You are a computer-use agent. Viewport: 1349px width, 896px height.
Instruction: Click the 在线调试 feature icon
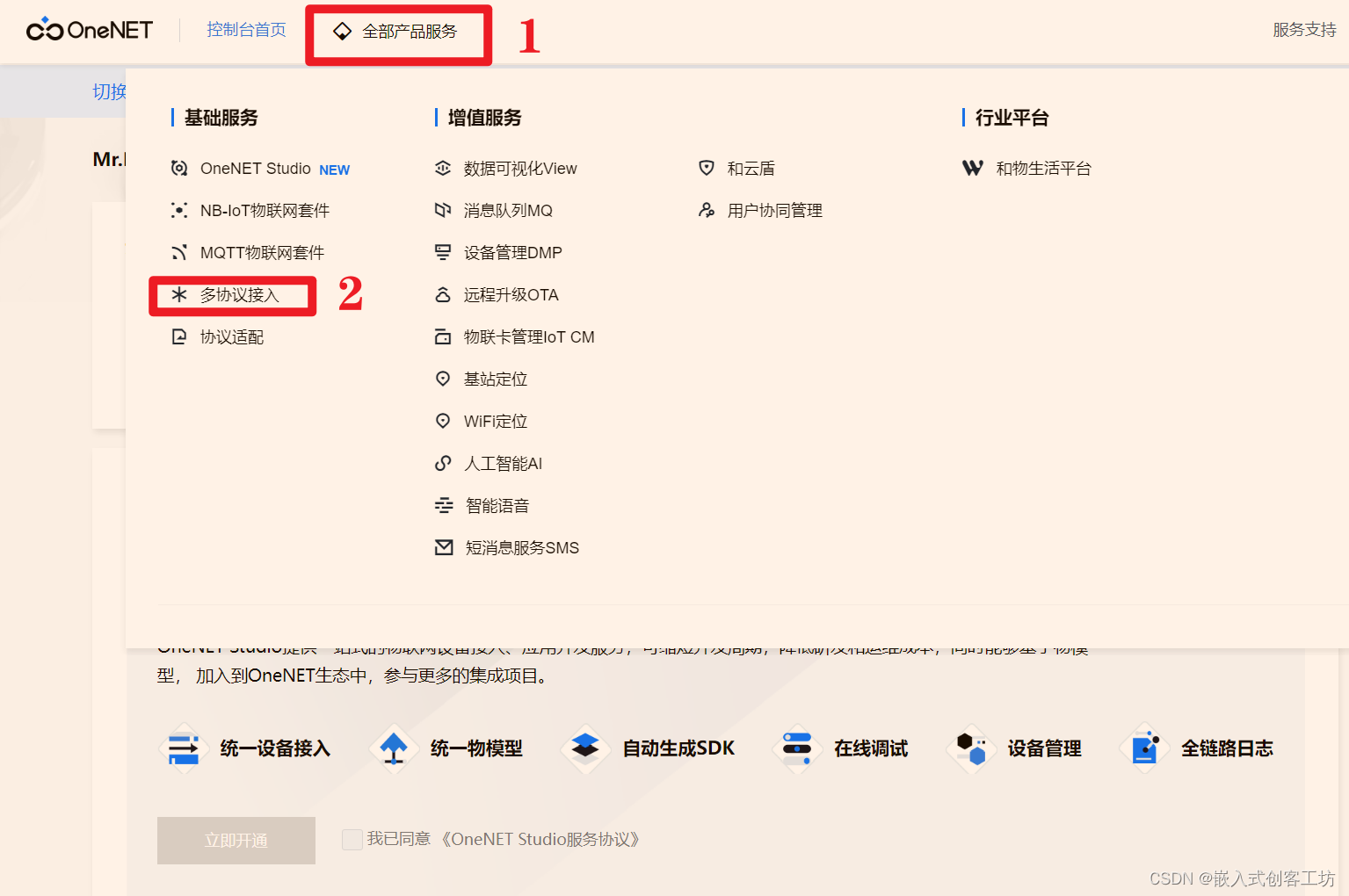click(x=797, y=748)
